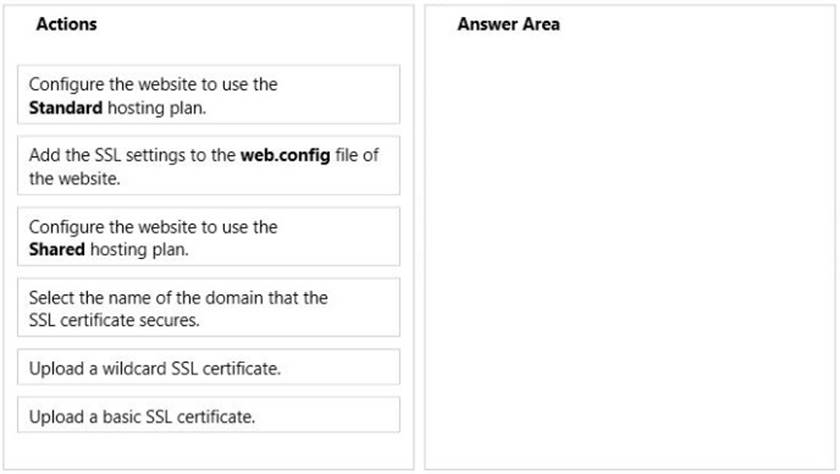Click the empty Answer Area drop zone
This screenshot has height=474, width=840.
629,252
